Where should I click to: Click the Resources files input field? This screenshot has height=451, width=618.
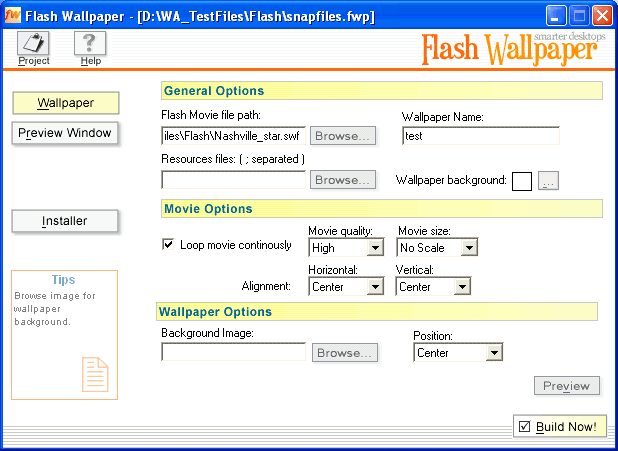point(234,180)
